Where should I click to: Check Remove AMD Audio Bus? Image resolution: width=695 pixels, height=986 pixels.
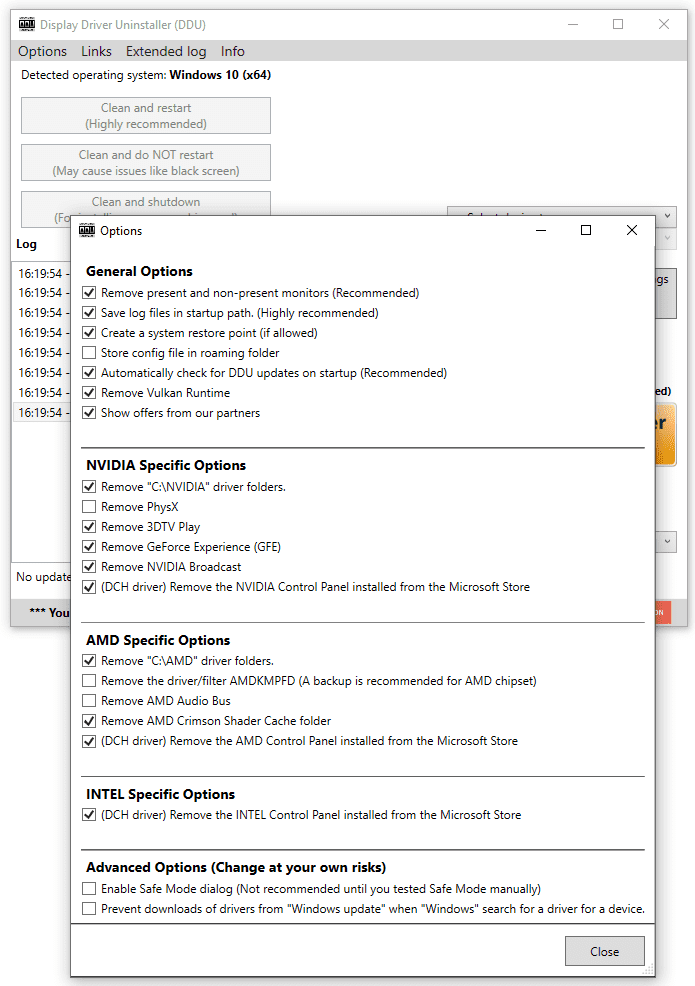(x=89, y=701)
